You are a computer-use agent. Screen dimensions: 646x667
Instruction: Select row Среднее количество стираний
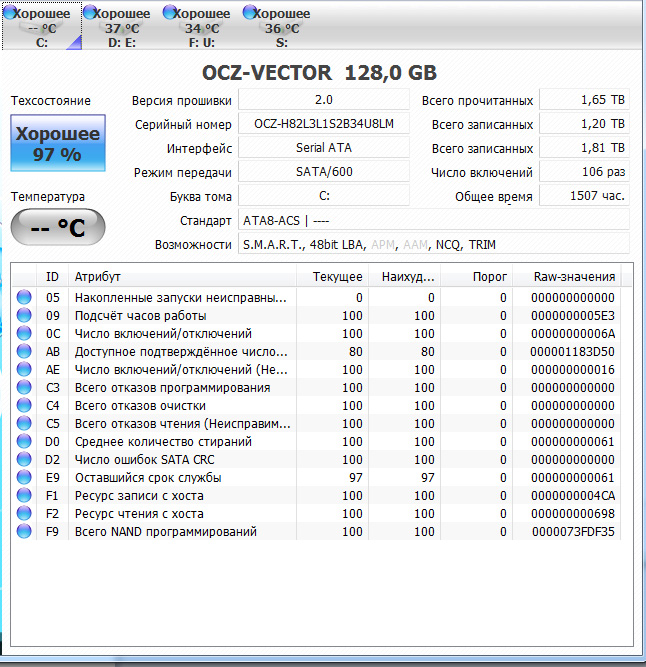pos(316,442)
